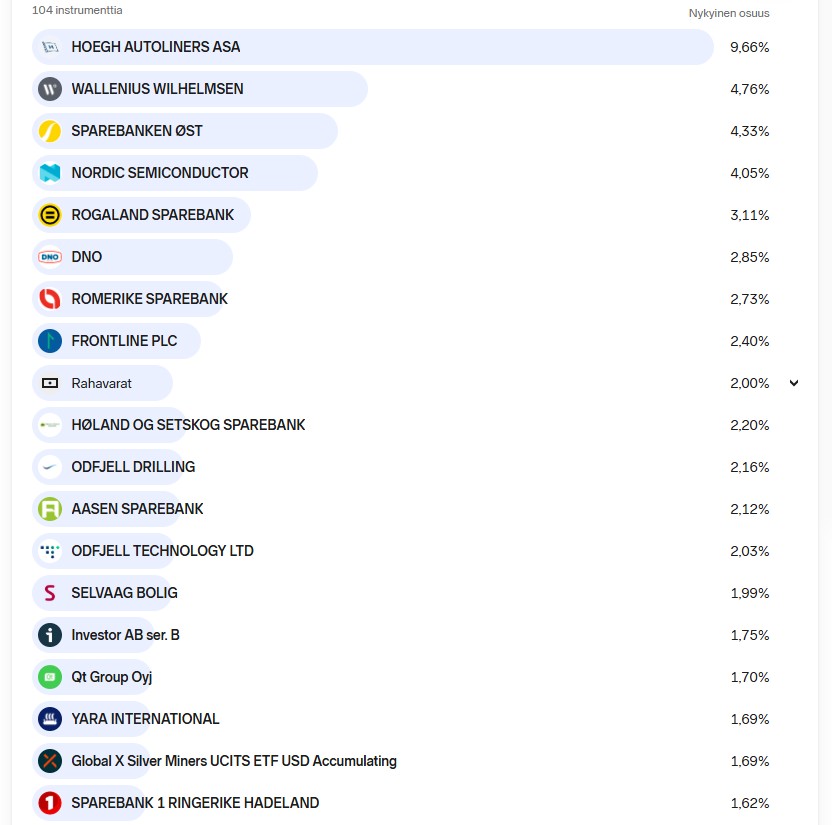Click the Sparebanken Øst yellow logo
The width and height of the screenshot is (832, 825).
[x=50, y=131]
